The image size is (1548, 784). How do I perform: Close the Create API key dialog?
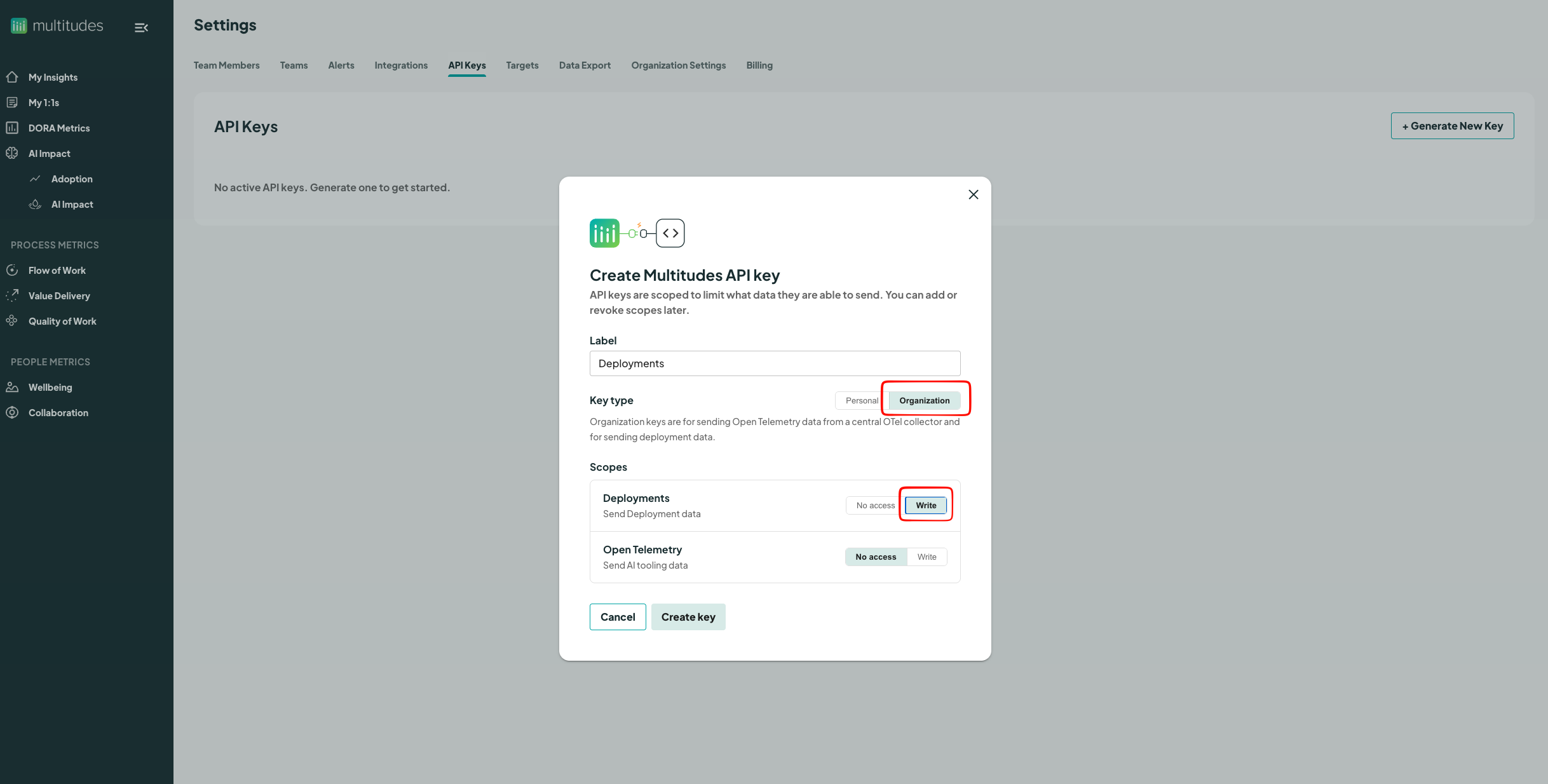[x=973, y=194]
